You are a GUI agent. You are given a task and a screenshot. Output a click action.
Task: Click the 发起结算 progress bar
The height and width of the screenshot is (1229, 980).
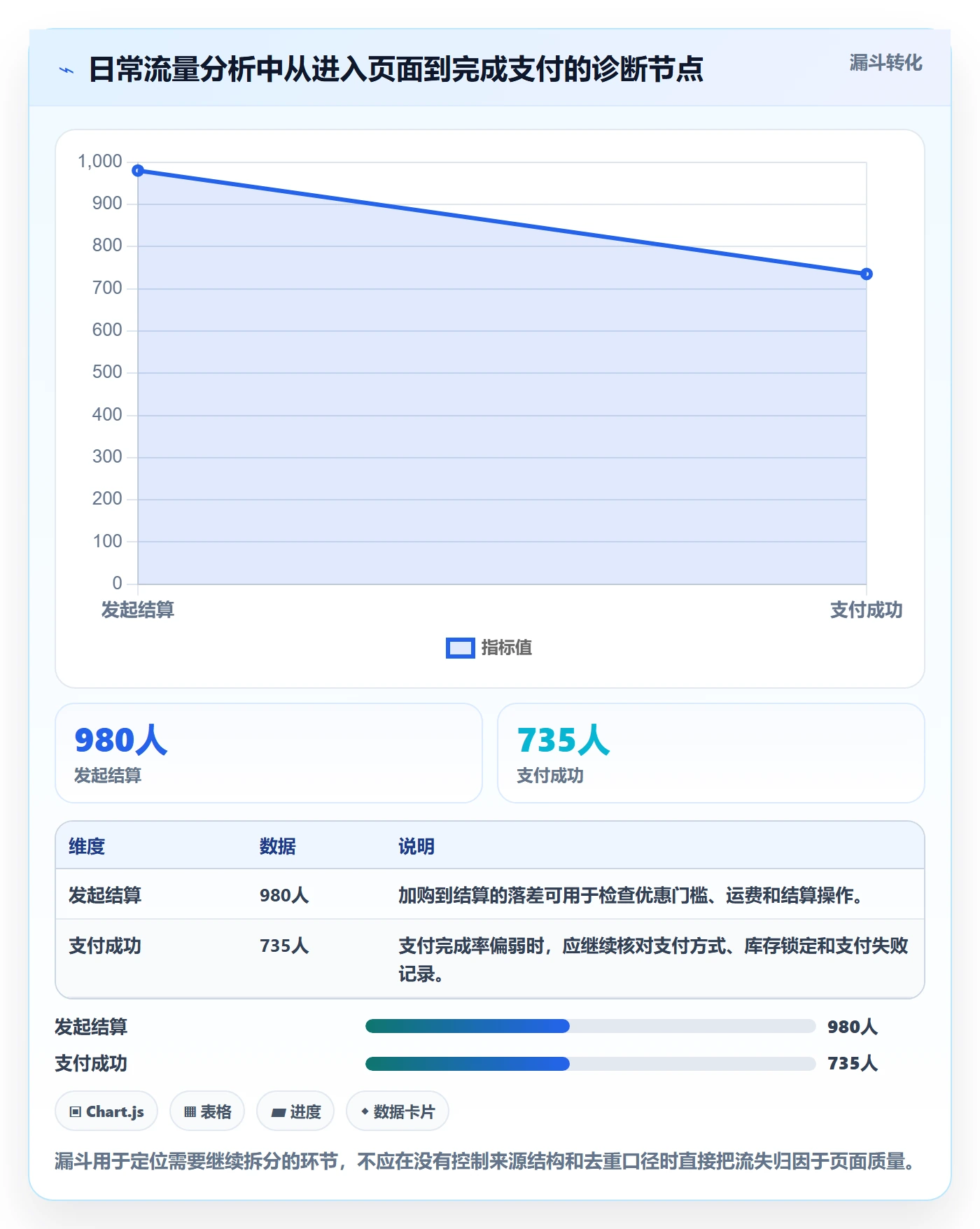[590, 1027]
